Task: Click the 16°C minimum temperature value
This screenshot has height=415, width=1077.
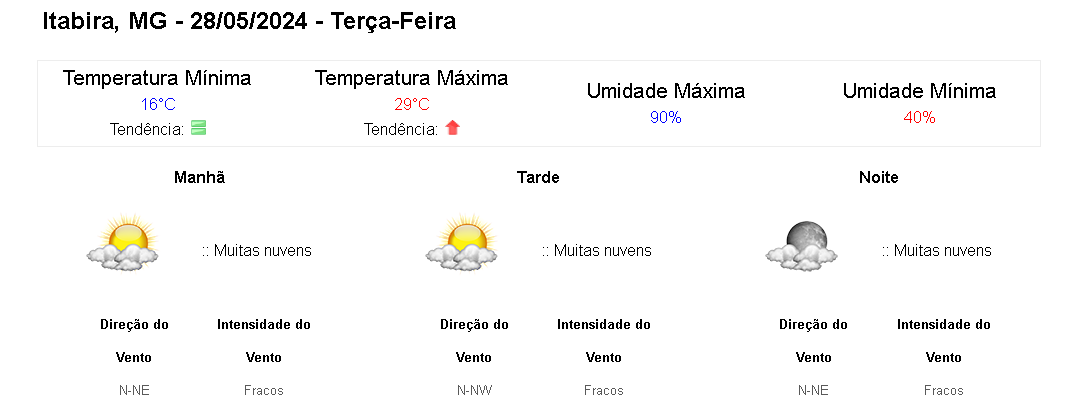Action: (x=158, y=104)
